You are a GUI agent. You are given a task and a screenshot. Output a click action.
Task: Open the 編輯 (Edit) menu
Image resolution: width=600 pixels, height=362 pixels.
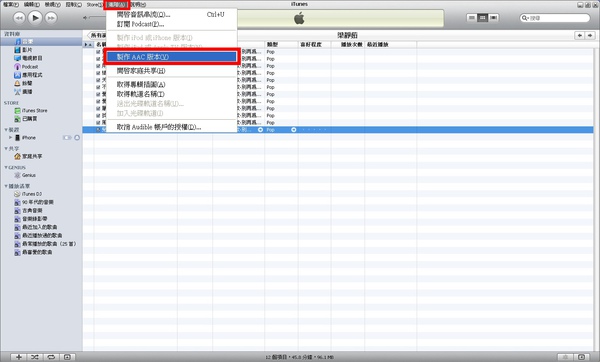pos(31,5)
